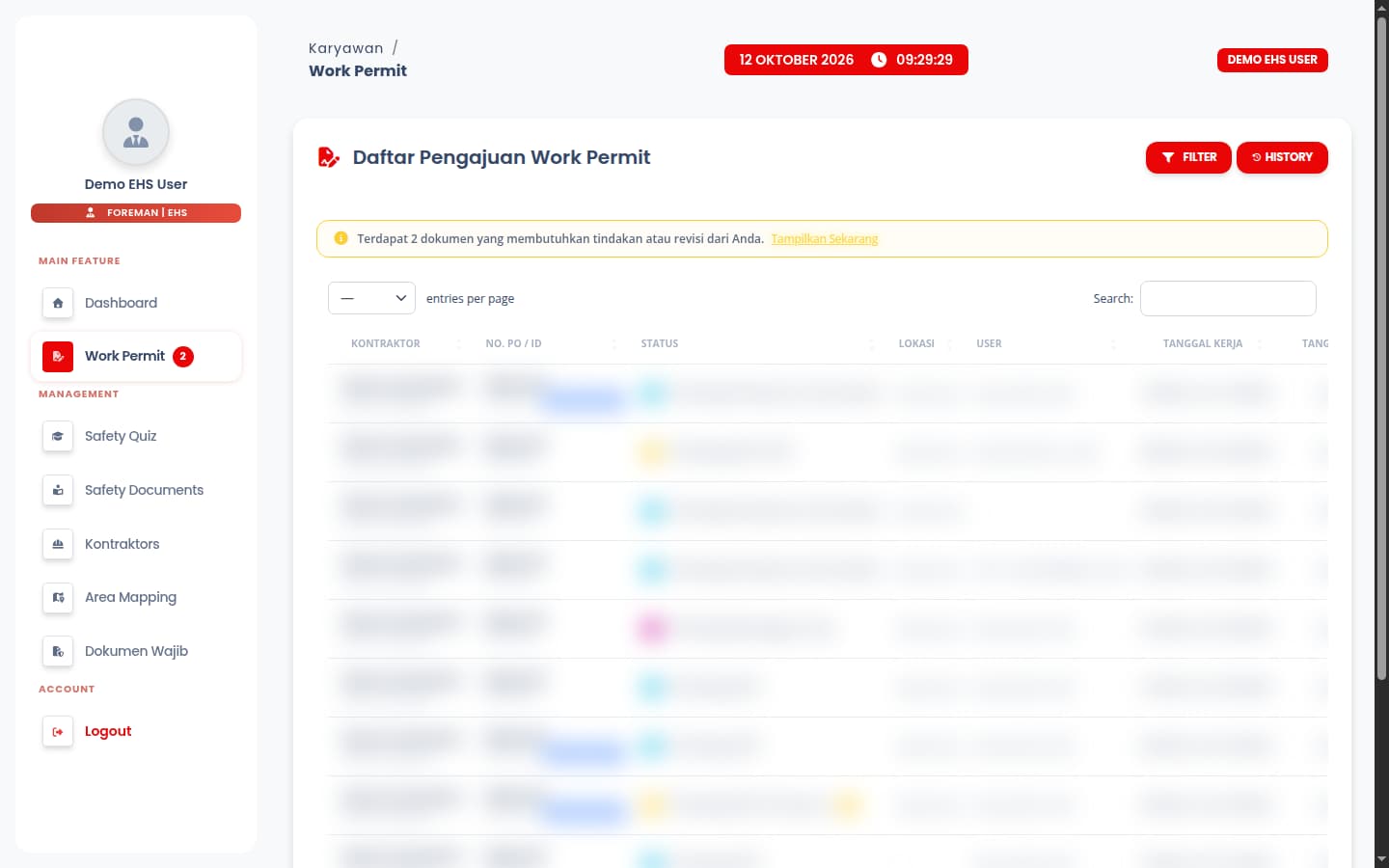Click the 12 OKTOBER 2026 date text

pos(797,60)
